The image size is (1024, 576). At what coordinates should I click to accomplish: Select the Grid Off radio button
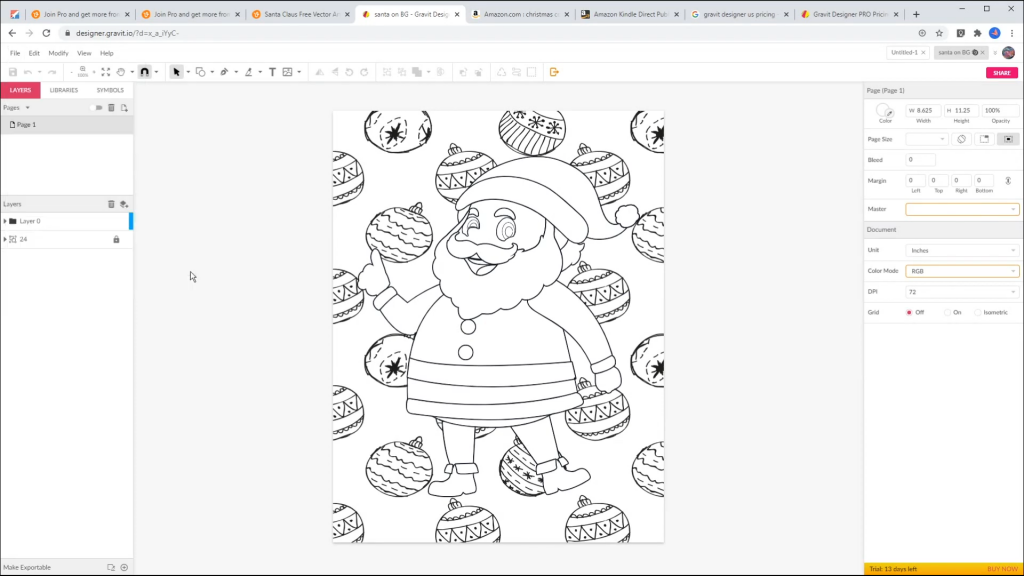point(909,312)
